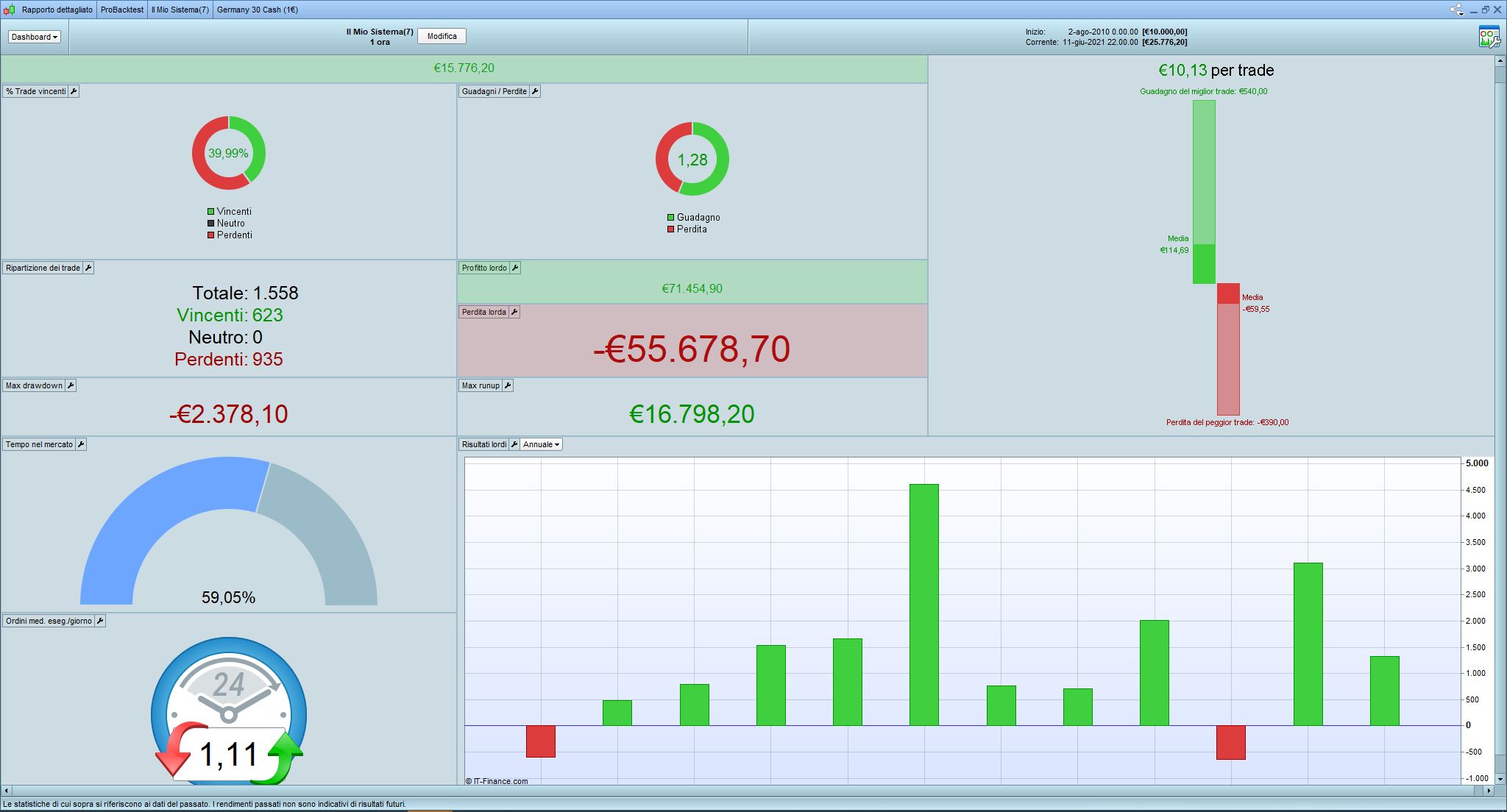Image resolution: width=1507 pixels, height=812 pixels.
Task: Click the bottom horizontal scrollbar right arrow
Action: [x=1489, y=791]
